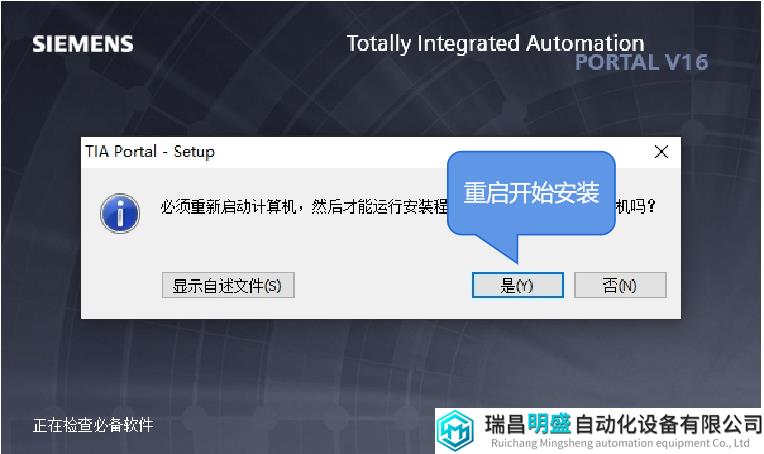Click the cyan 明盛 characters in watermark
Screen dimensions: 764x454
tap(549, 424)
